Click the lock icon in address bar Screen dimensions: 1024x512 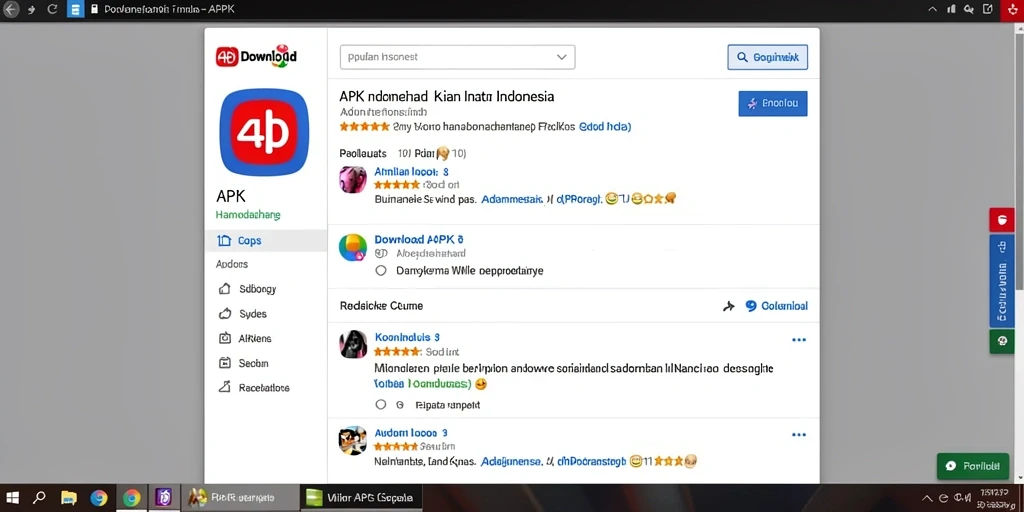95,9
